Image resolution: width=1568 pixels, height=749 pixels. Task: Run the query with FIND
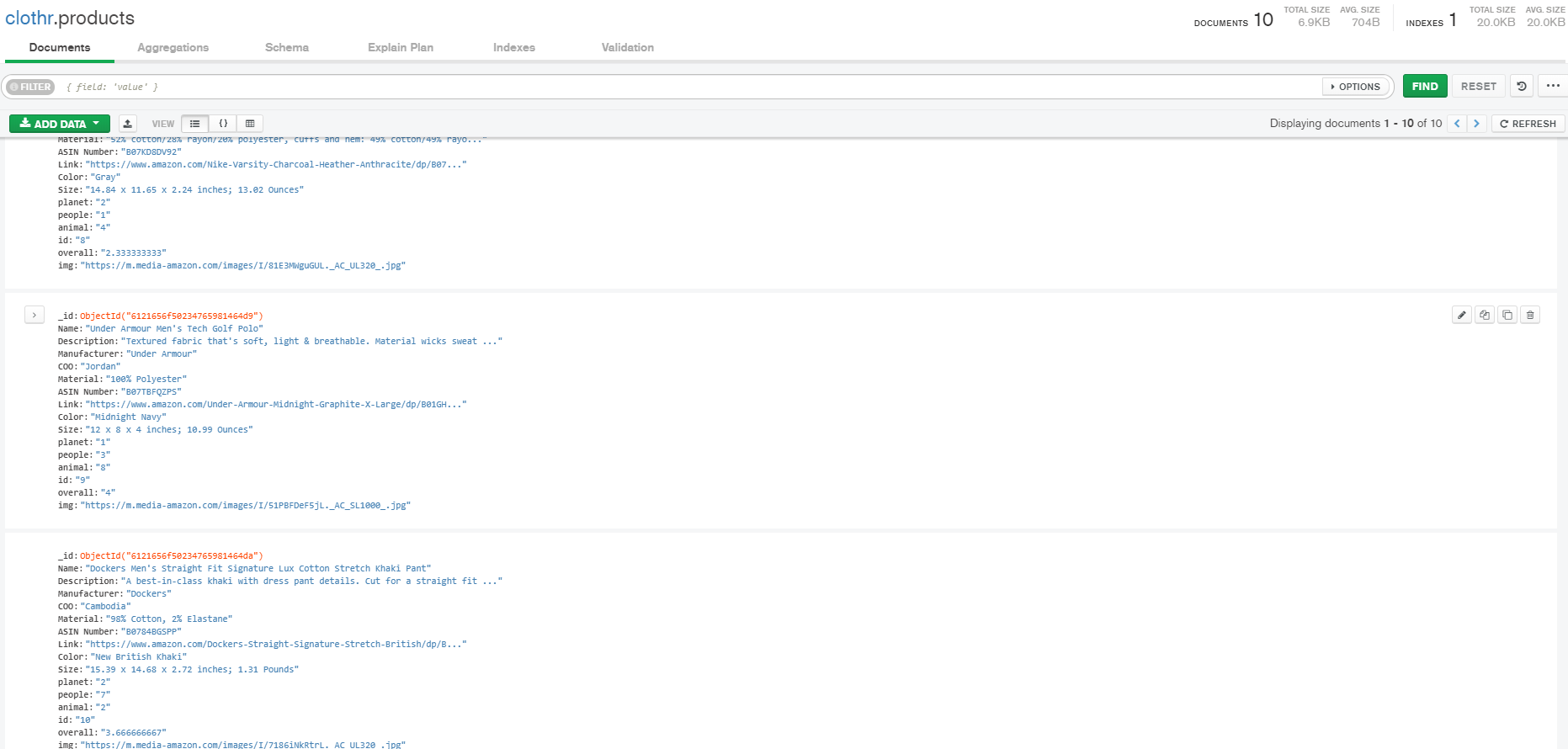(x=1425, y=86)
